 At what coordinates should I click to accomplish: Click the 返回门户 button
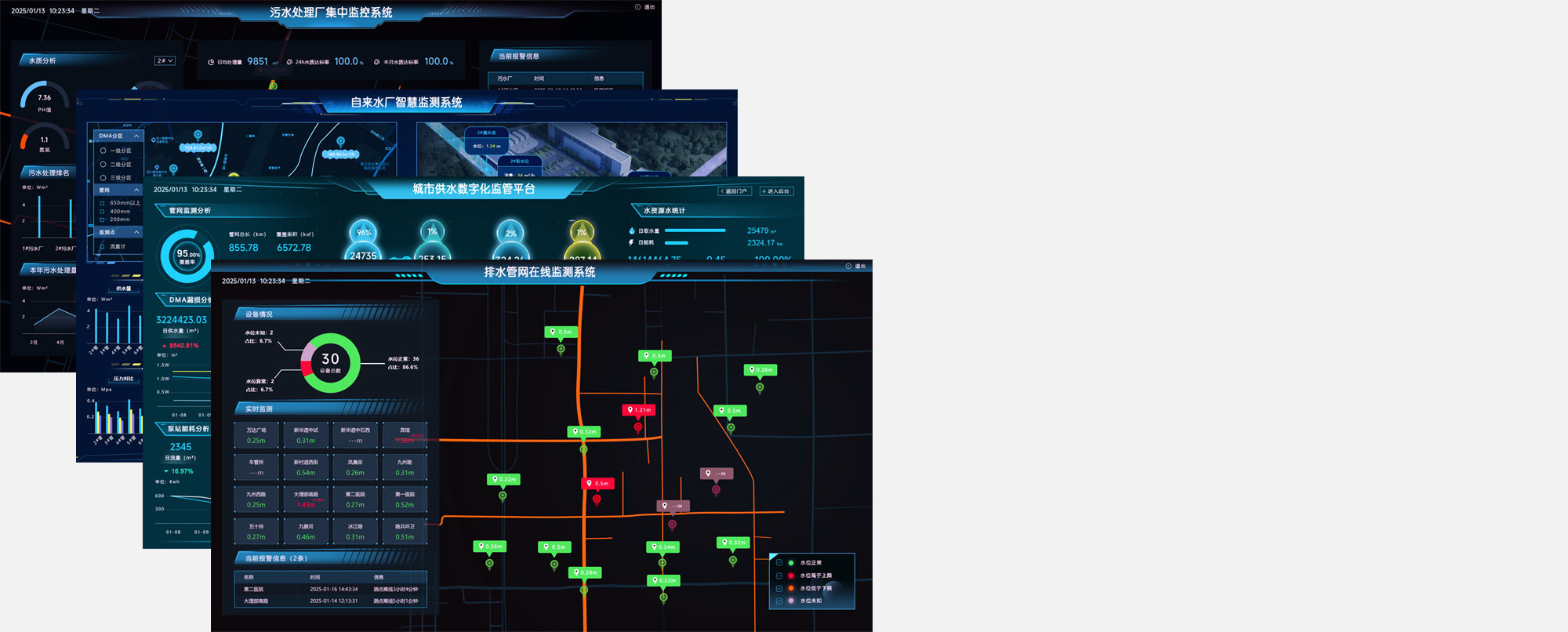[x=735, y=191]
